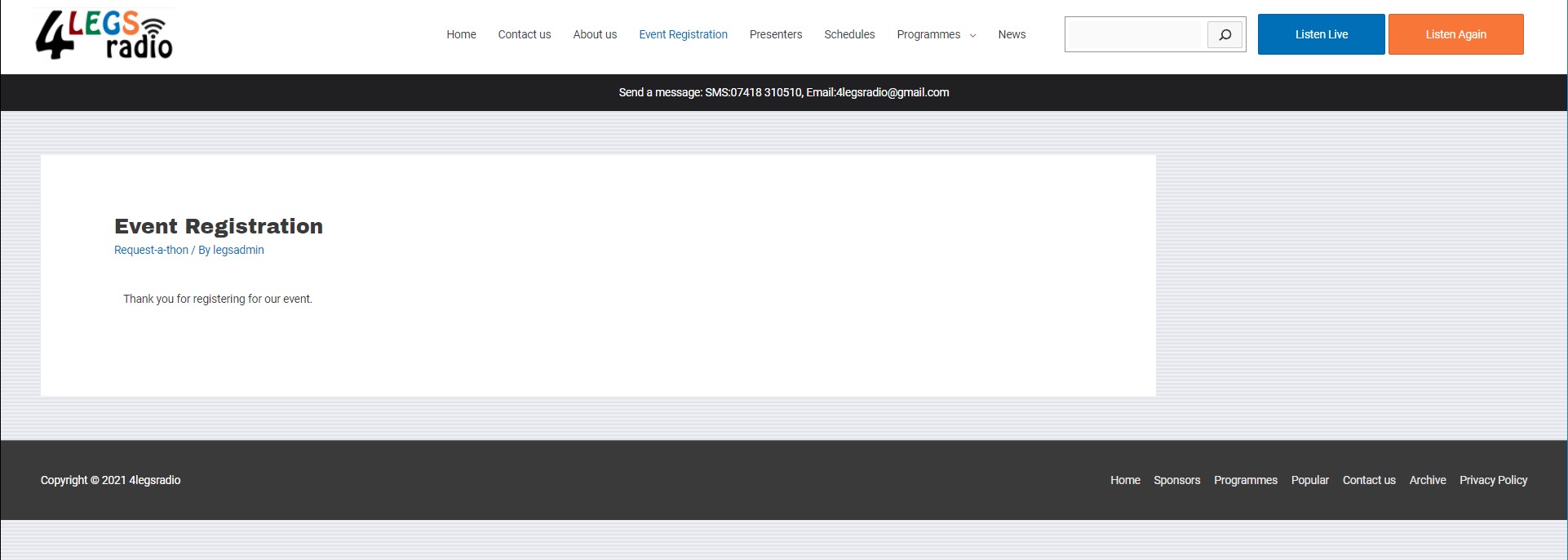Viewport: 1568px width, 560px height.
Task: Expand the Programmes dropdown arrow
Action: coord(972,35)
